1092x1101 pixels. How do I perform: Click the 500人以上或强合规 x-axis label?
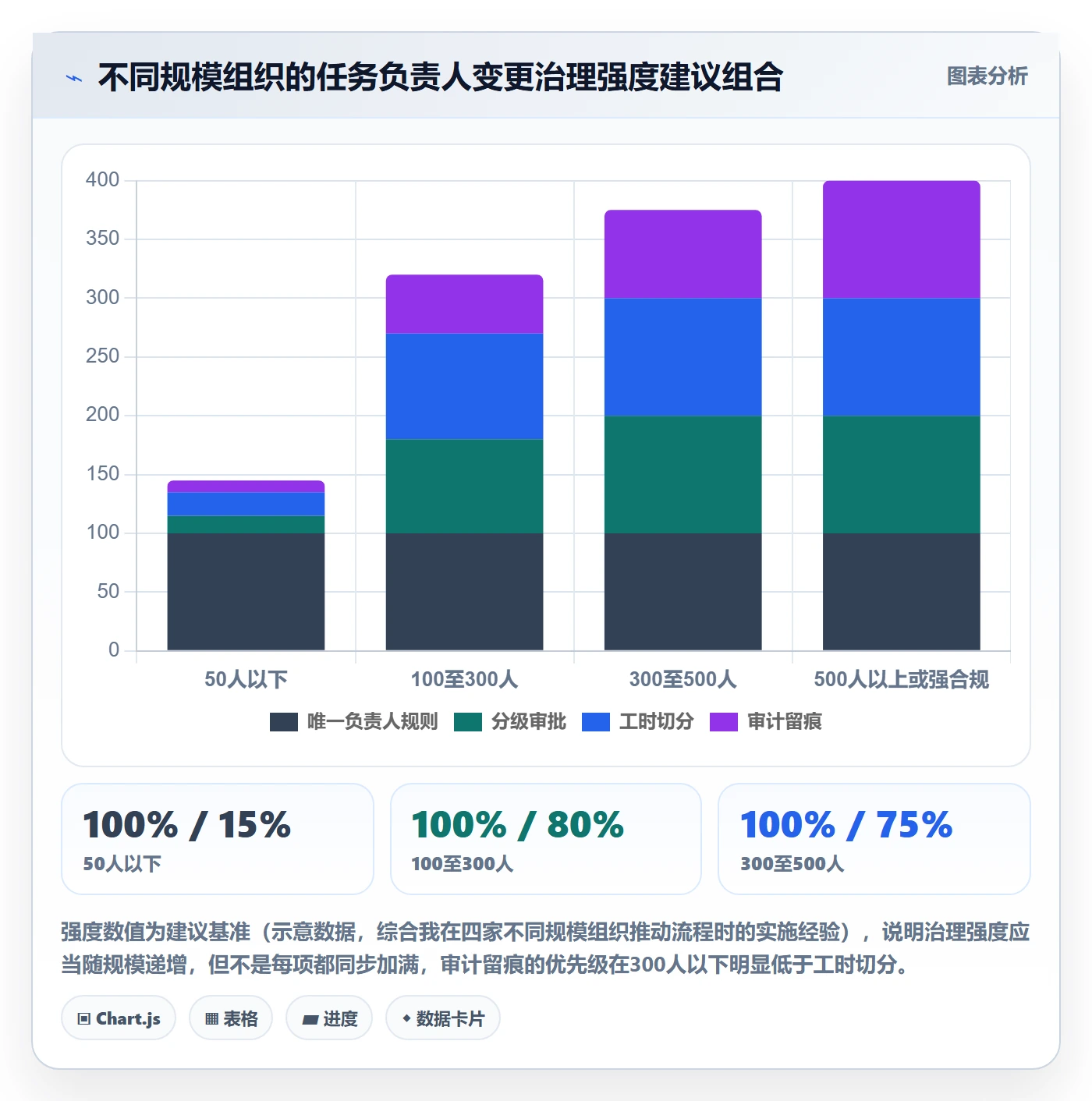pos(902,679)
